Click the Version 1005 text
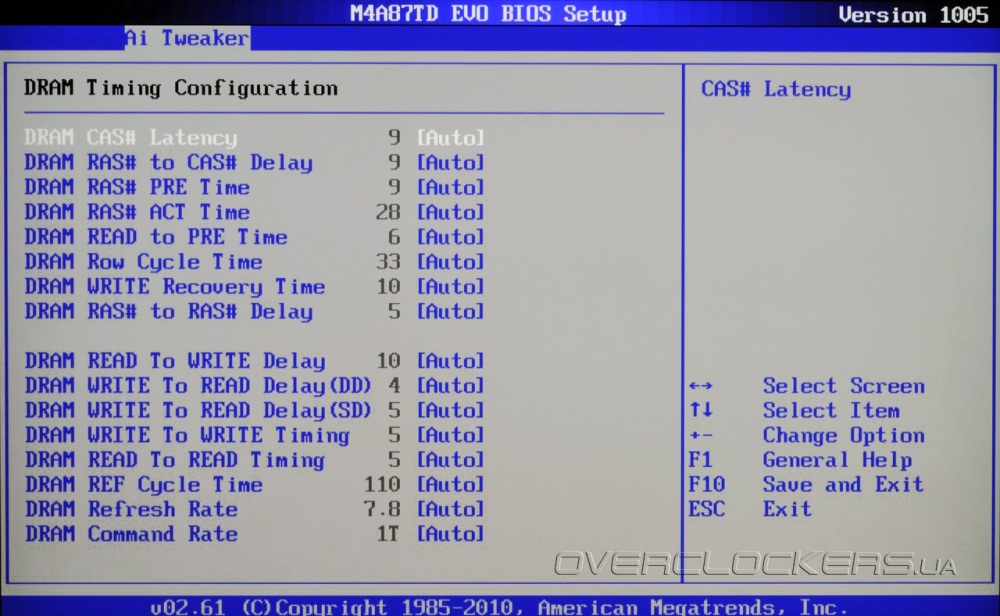1000x616 pixels. pyautogui.click(x=913, y=15)
